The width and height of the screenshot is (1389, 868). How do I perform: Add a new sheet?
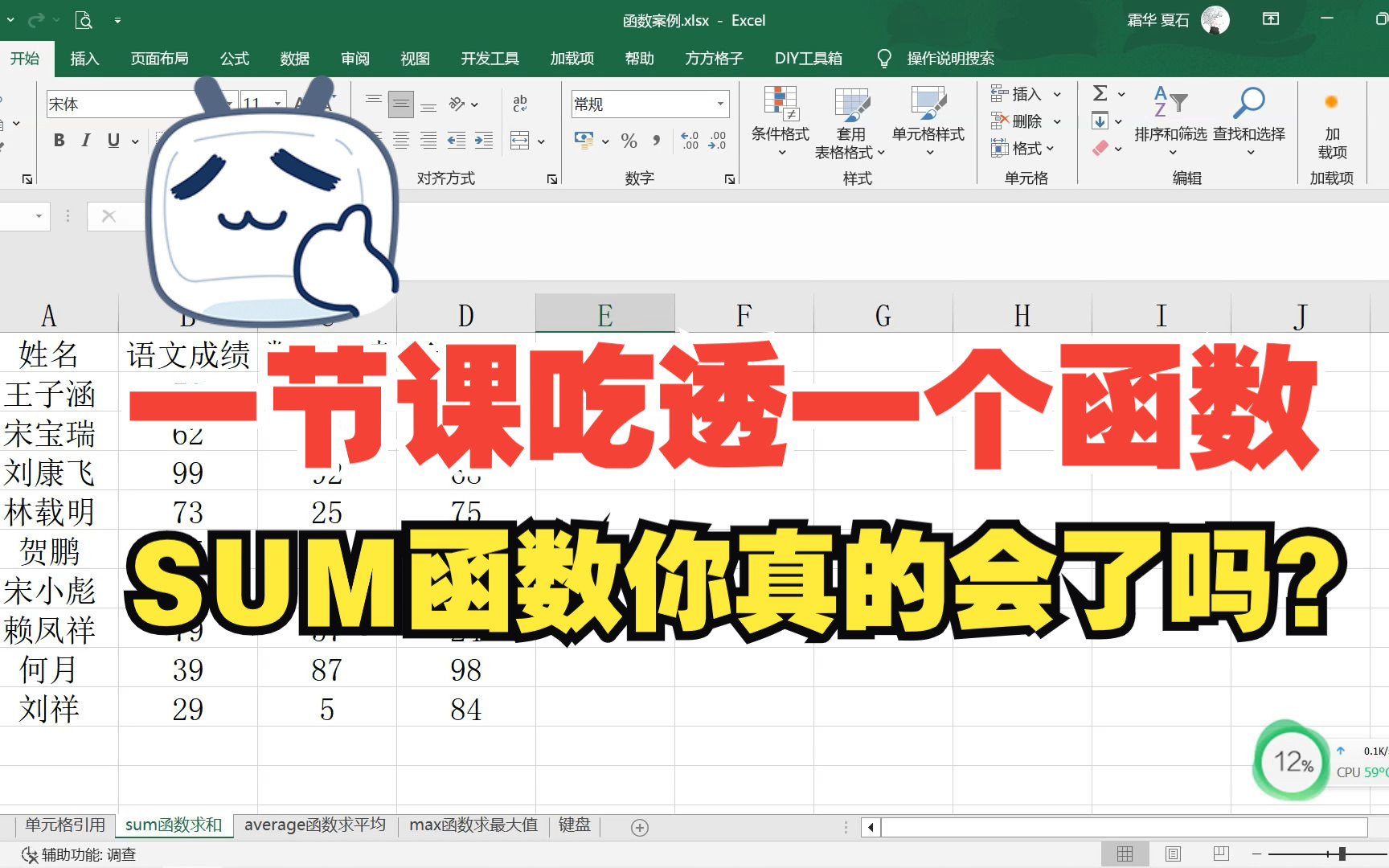[640, 827]
